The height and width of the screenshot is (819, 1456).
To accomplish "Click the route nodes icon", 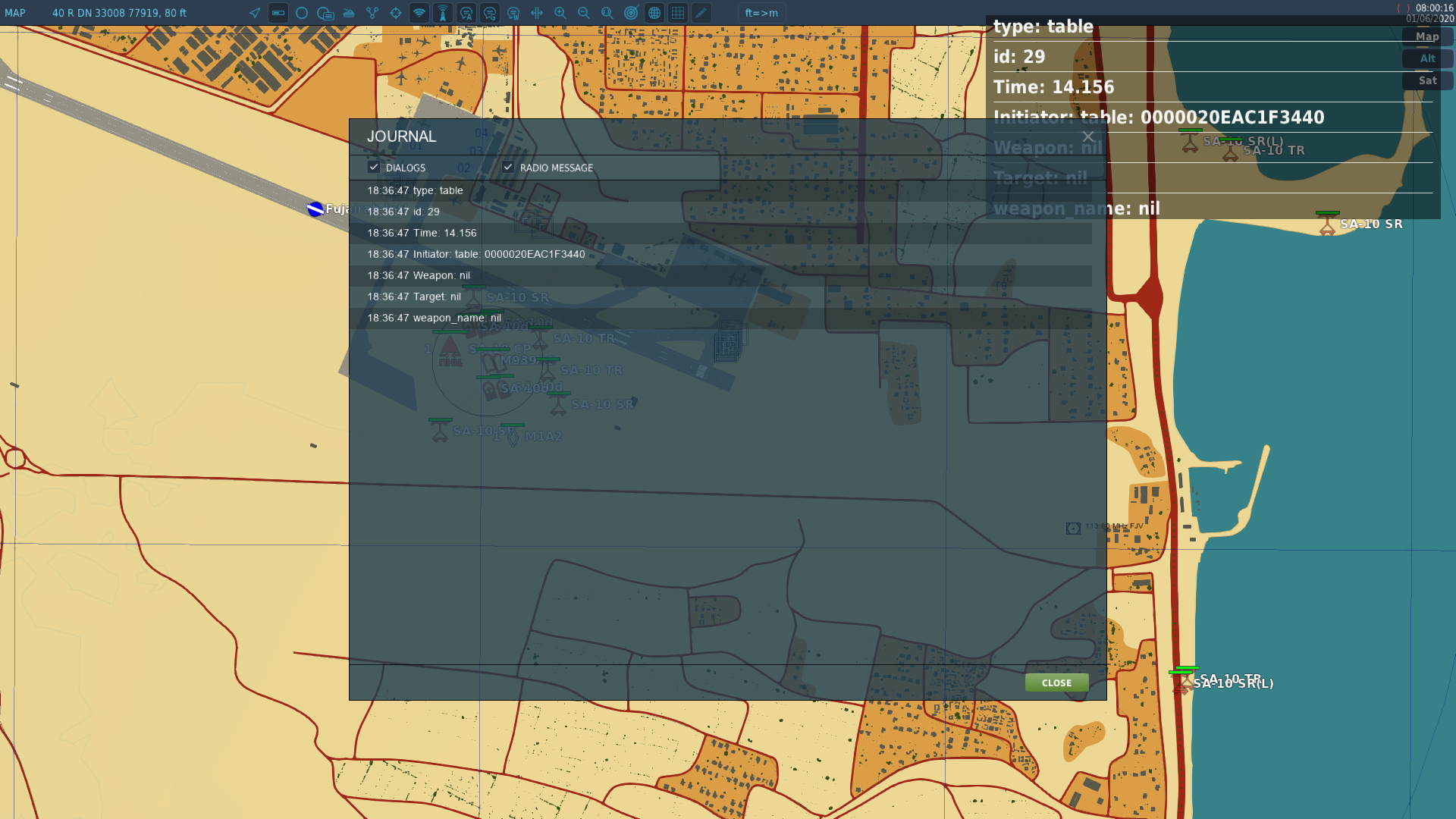I will pyautogui.click(x=372, y=13).
